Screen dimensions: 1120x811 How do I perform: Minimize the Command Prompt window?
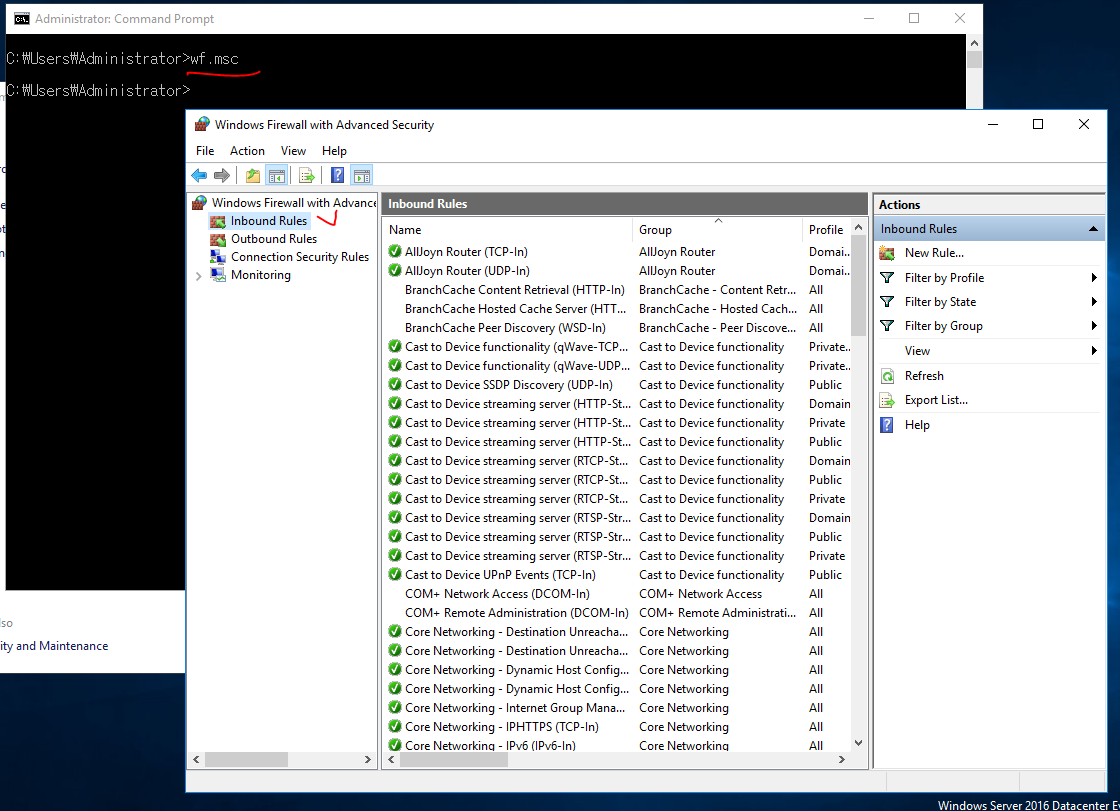(869, 19)
